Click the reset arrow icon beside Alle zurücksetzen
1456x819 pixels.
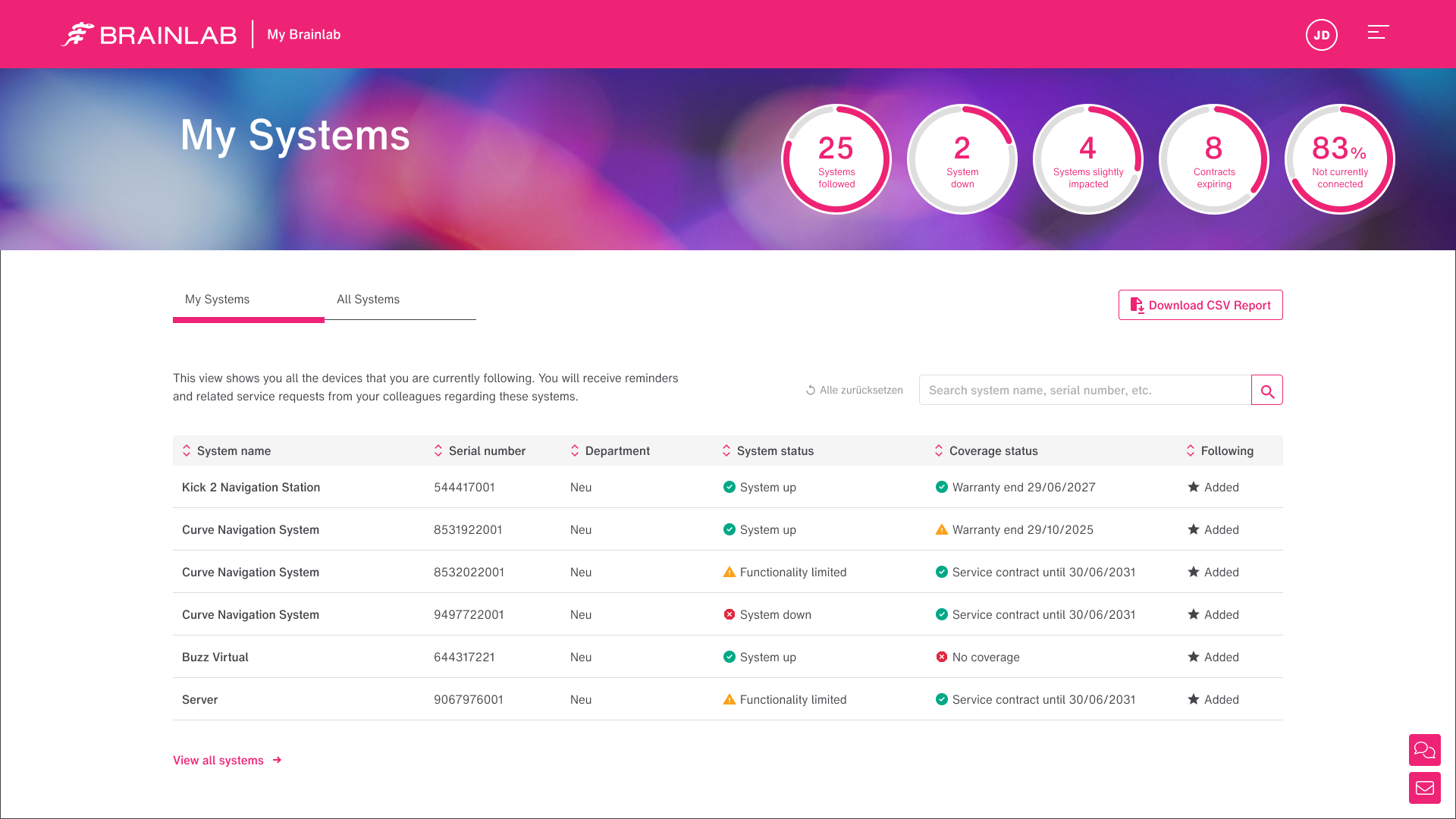[811, 391]
